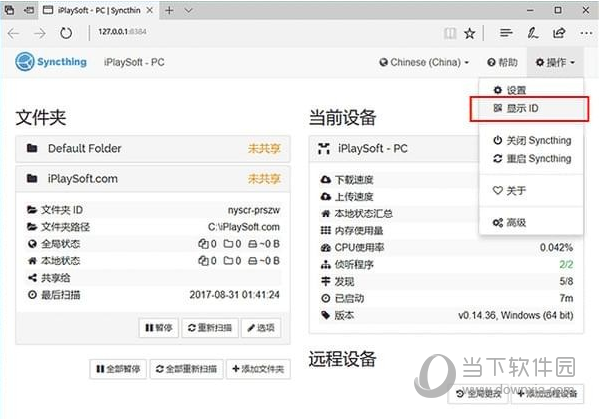Go back in browser
Screen dimensions: 599x419
(x=13, y=34)
